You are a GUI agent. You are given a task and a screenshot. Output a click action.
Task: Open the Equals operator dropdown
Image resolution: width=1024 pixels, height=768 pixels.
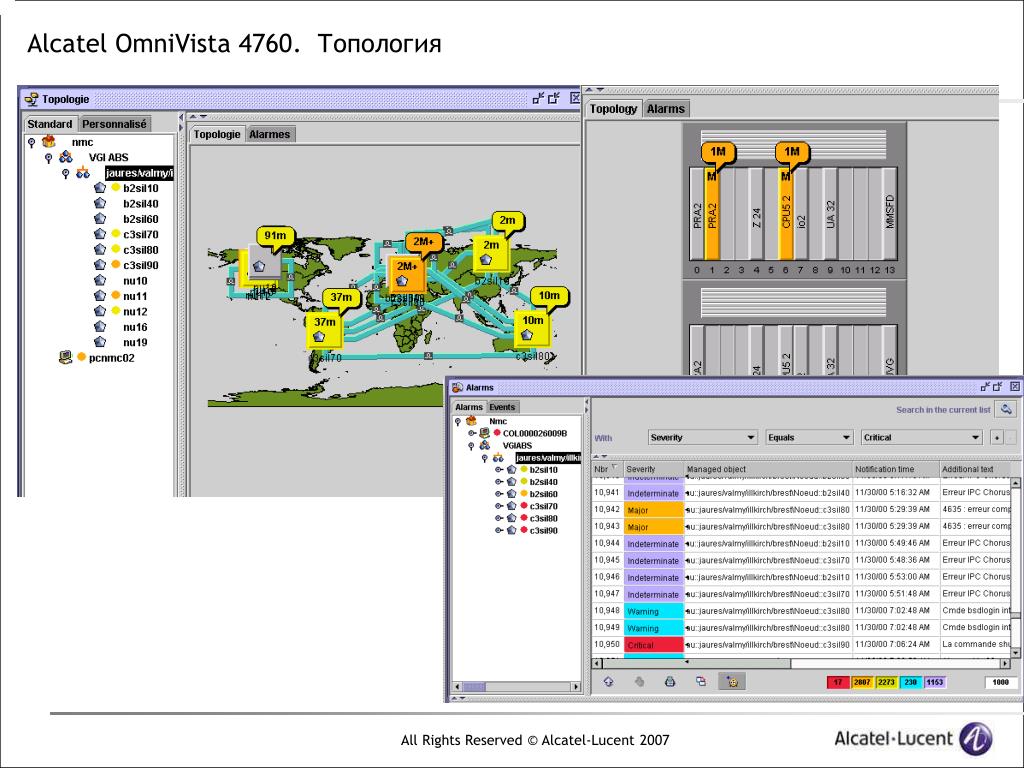pyautogui.click(x=810, y=438)
